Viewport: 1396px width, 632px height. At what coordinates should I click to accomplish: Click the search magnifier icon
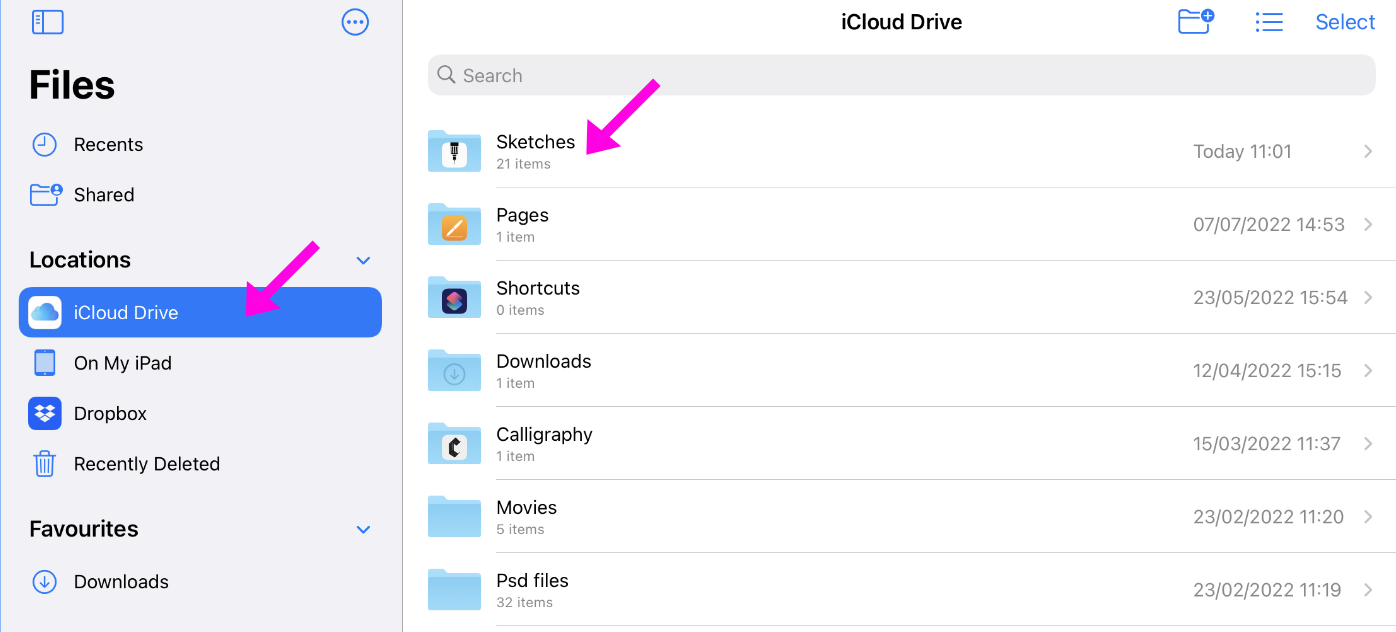pos(447,75)
